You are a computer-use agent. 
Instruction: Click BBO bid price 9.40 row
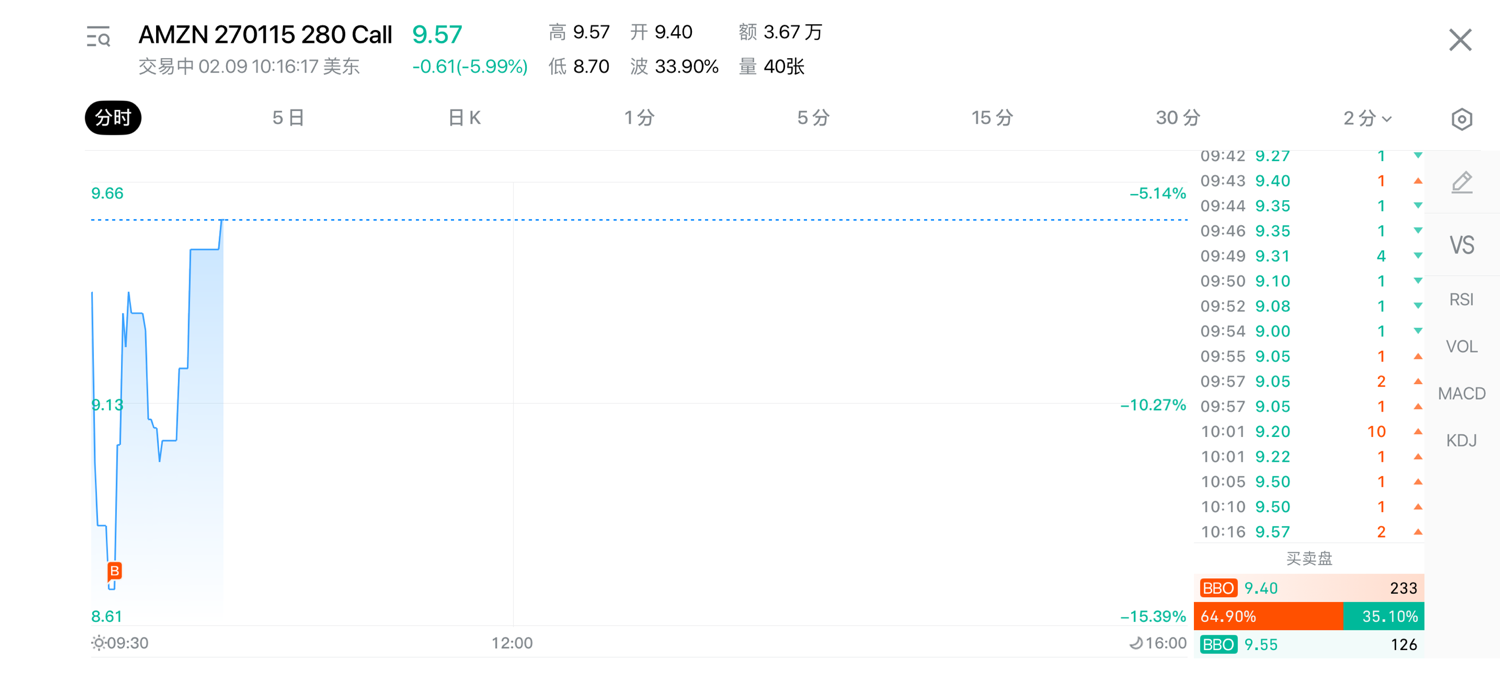[1309, 588]
